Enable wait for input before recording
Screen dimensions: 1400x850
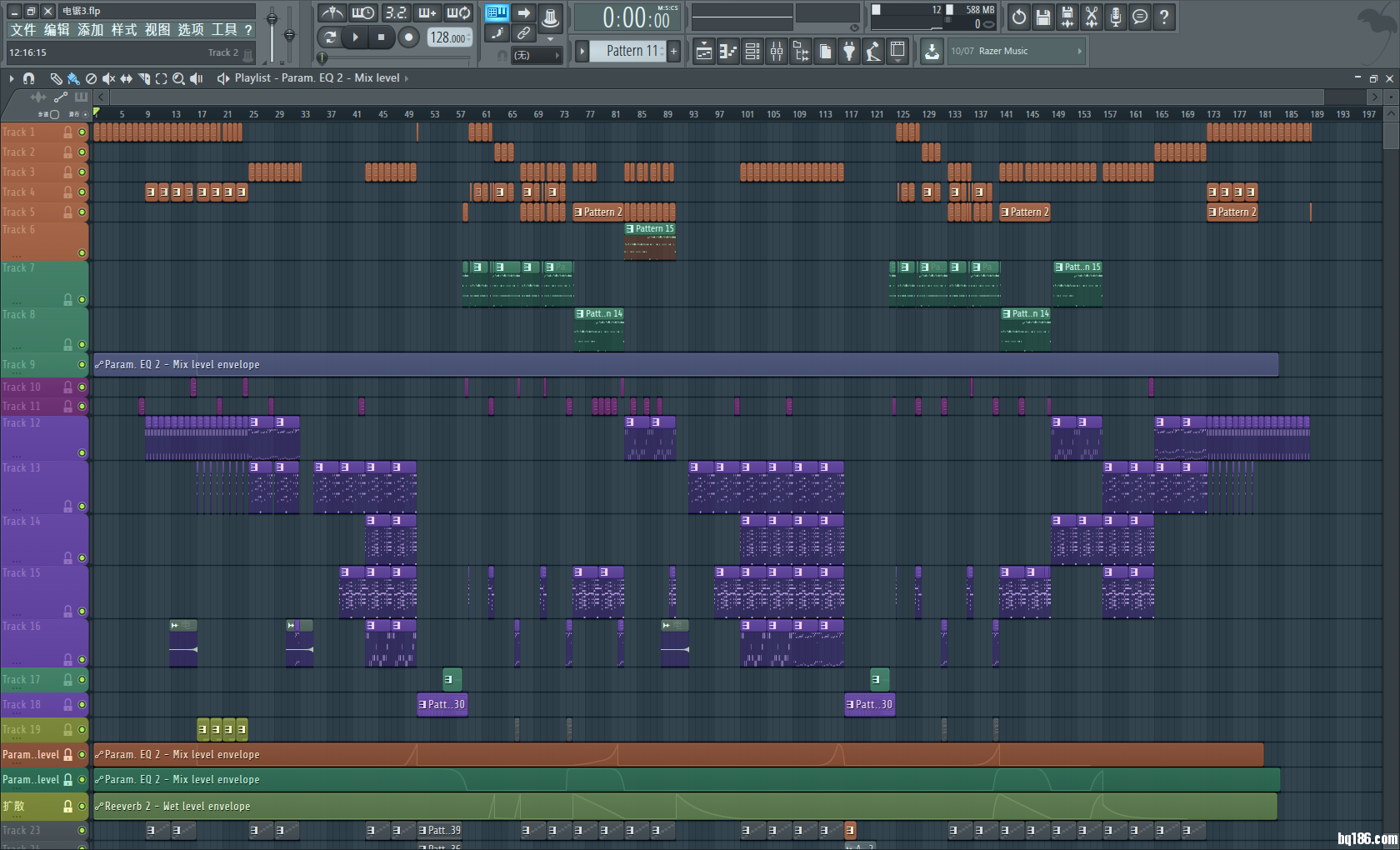tap(362, 12)
